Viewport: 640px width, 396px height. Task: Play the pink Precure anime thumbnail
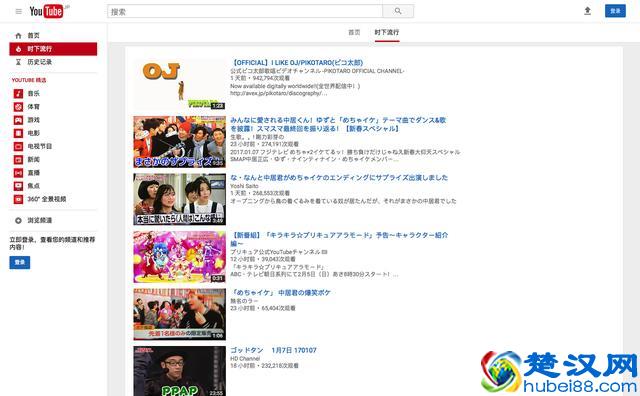click(180, 257)
